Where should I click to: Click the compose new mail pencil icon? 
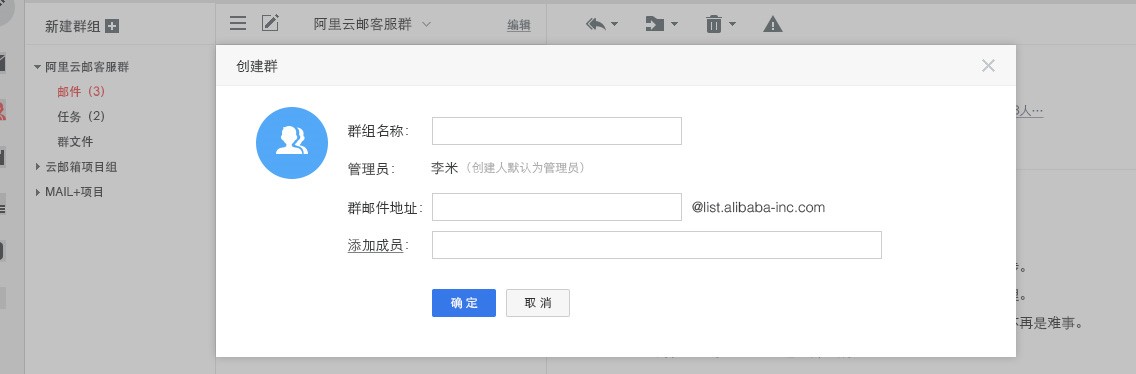[x=270, y=22]
